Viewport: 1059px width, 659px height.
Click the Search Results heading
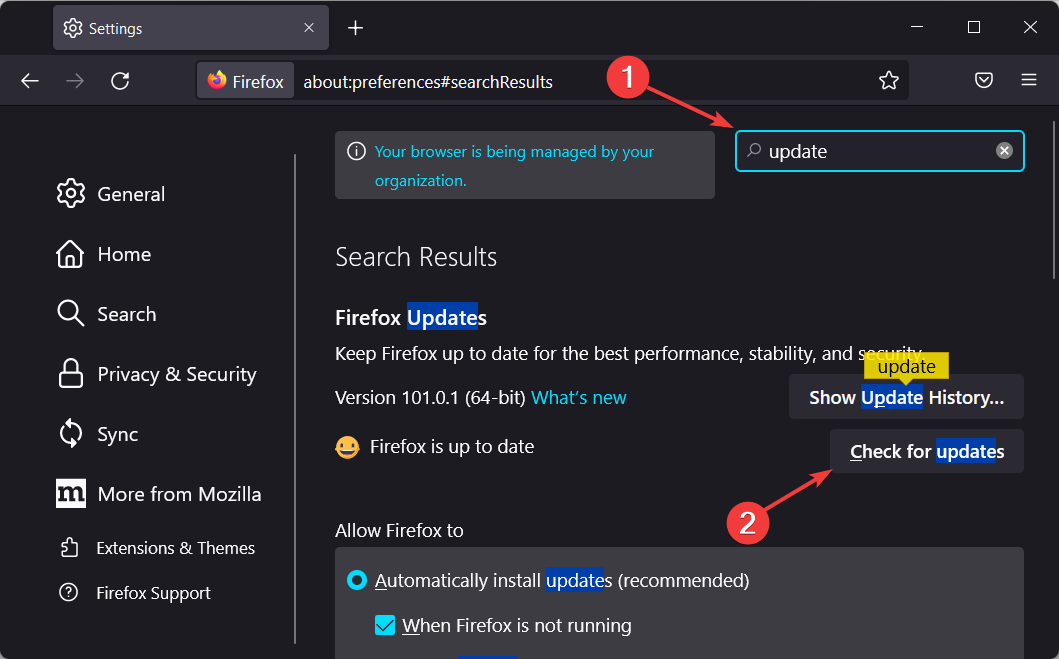(x=416, y=257)
